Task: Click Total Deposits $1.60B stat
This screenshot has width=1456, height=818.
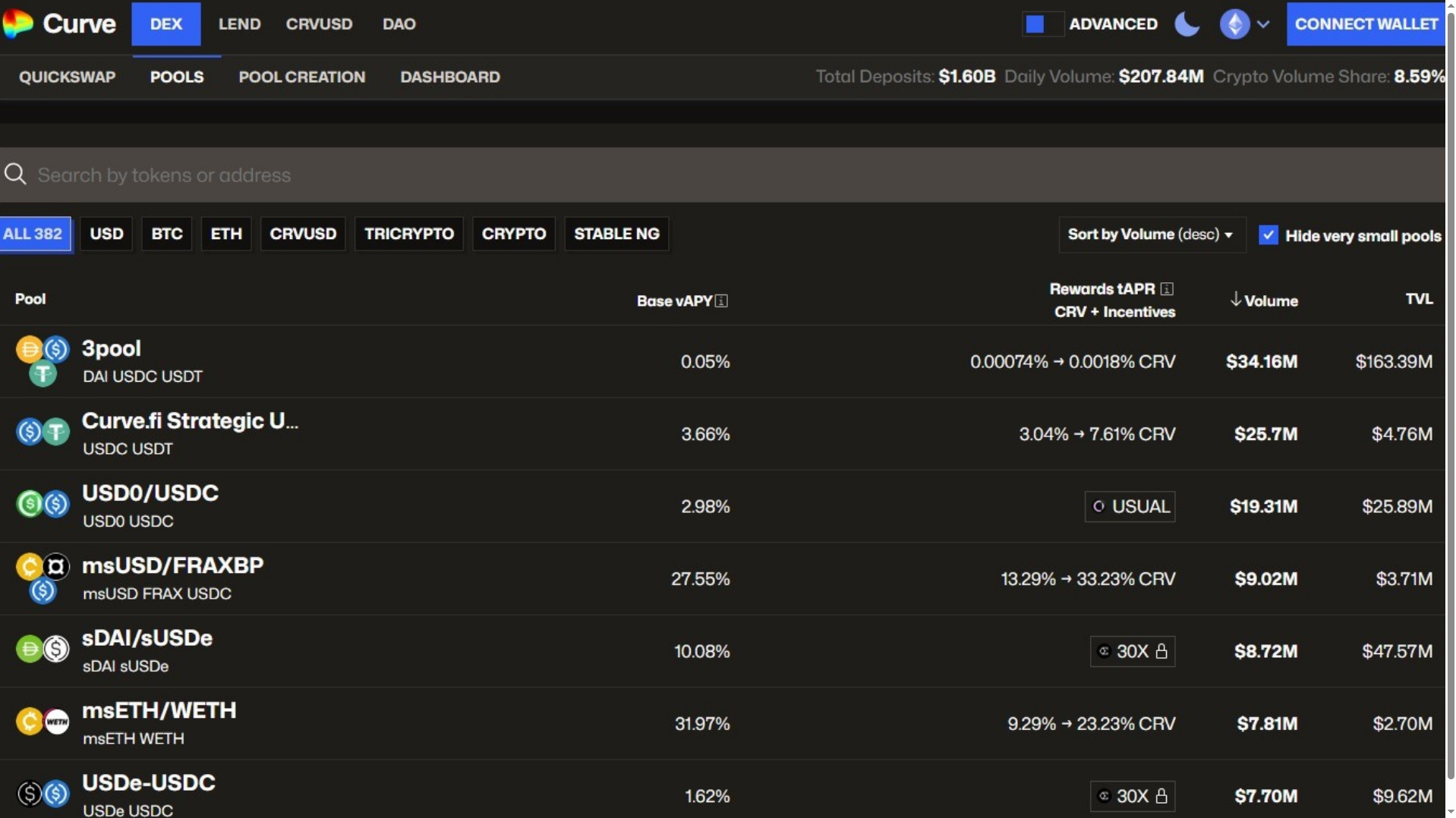Action: [x=905, y=77]
